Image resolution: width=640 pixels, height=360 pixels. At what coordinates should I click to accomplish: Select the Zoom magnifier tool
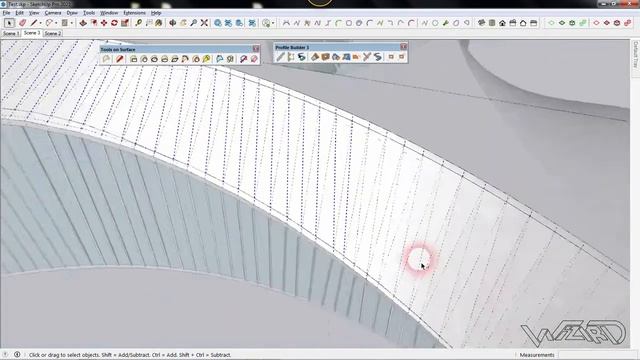pos(193,23)
